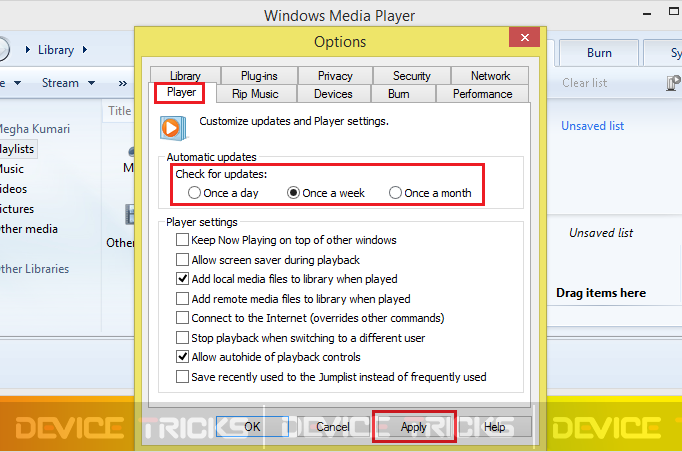The image size is (682, 452).
Task: Minimize the Windows Media Player window
Action: tap(647, 14)
